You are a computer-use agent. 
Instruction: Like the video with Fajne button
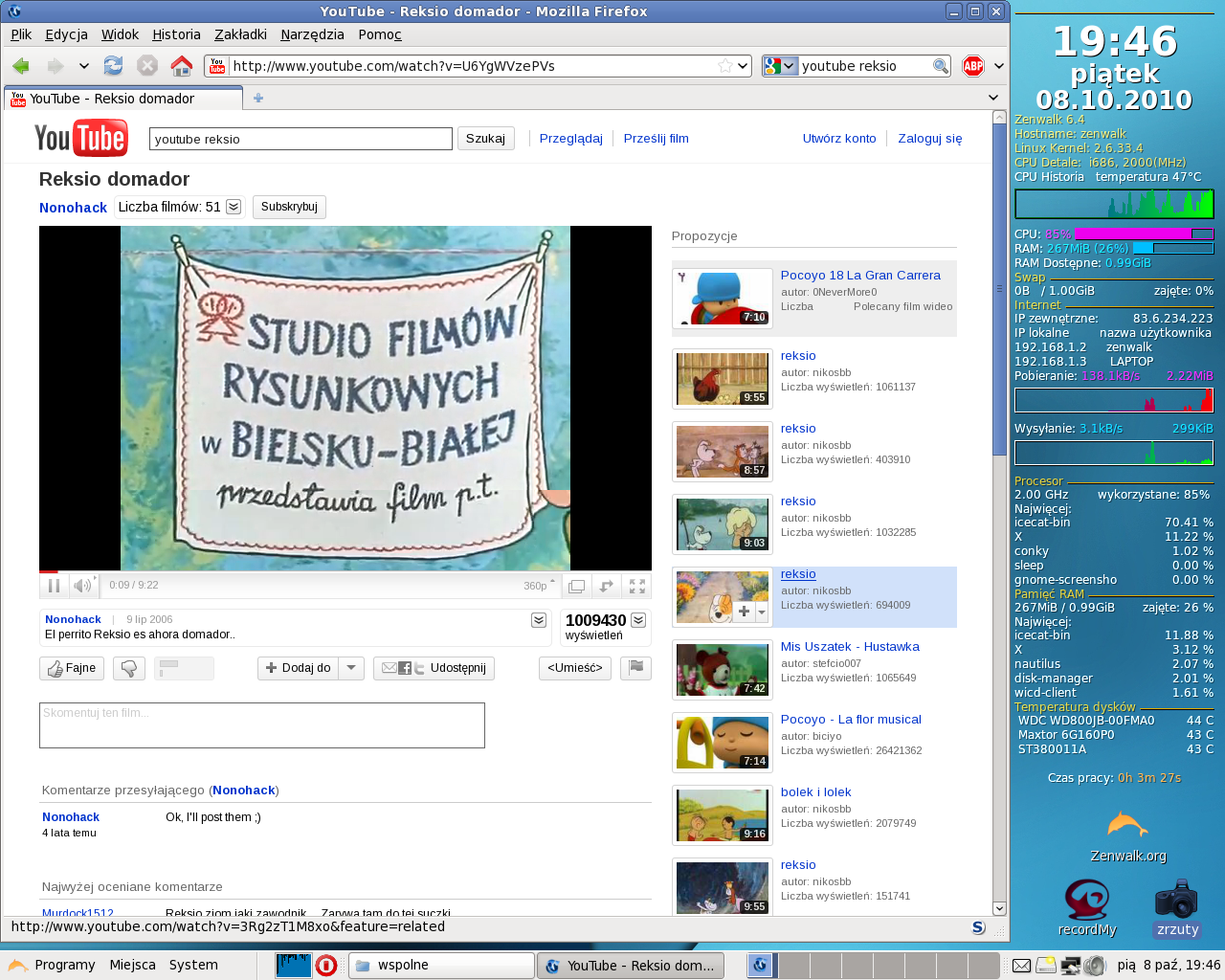tap(72, 668)
